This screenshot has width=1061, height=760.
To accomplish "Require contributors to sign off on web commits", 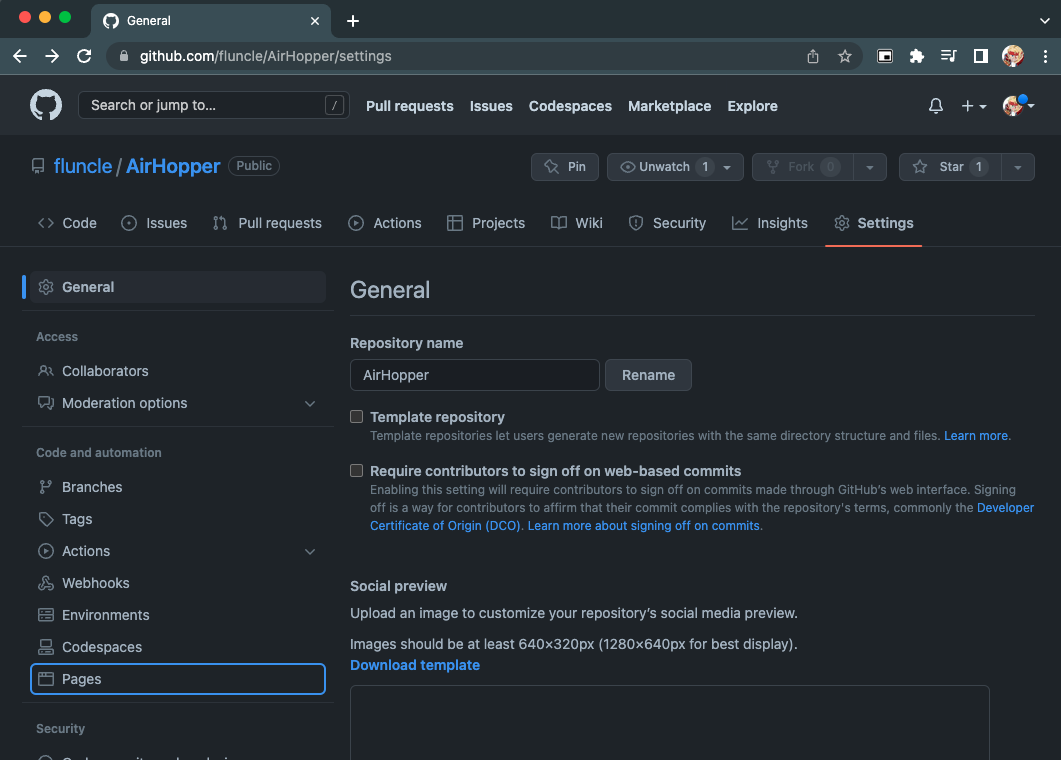I will [x=356, y=470].
